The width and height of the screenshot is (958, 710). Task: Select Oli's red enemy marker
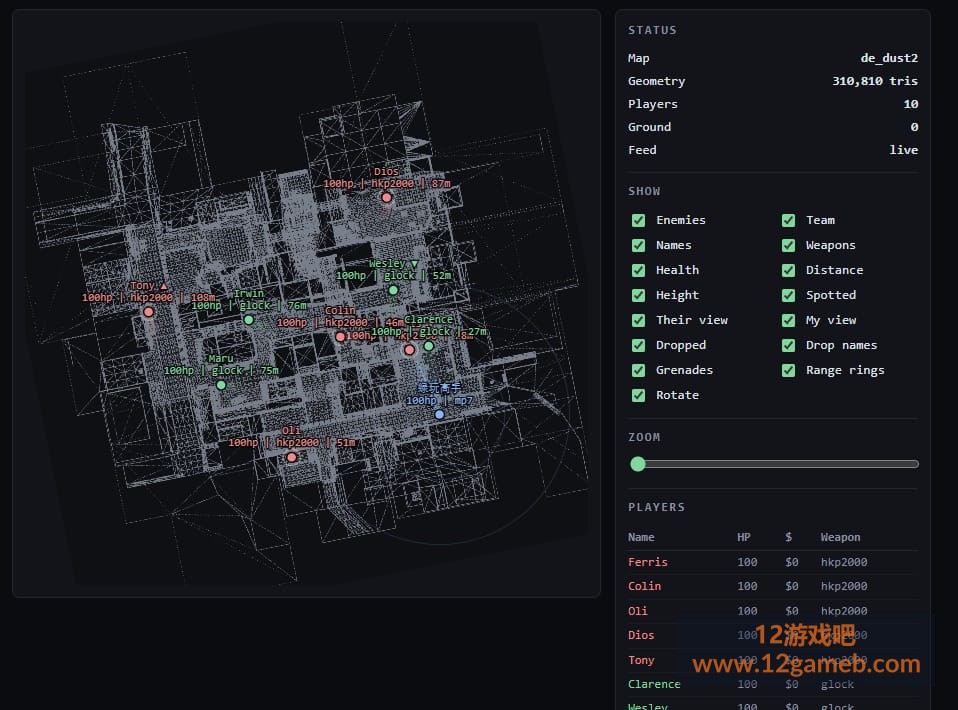292,457
